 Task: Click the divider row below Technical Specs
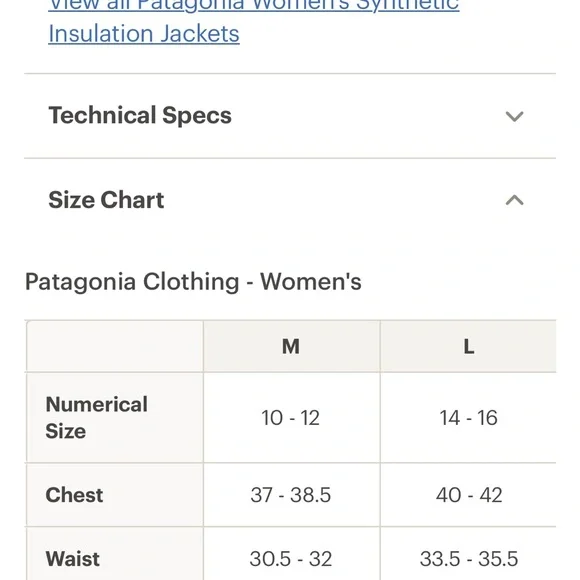[x=290, y=158]
